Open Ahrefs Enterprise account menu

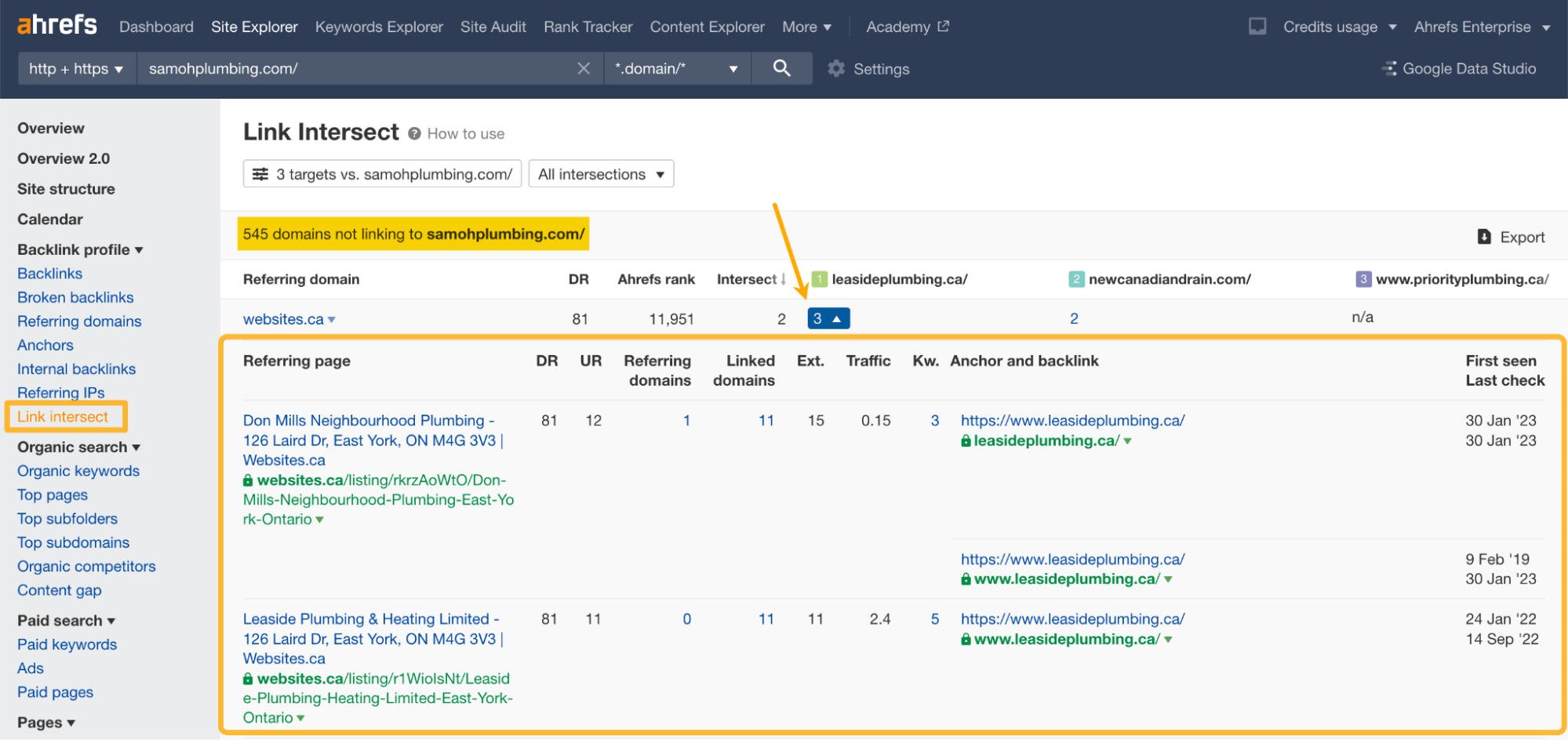coord(1483,27)
